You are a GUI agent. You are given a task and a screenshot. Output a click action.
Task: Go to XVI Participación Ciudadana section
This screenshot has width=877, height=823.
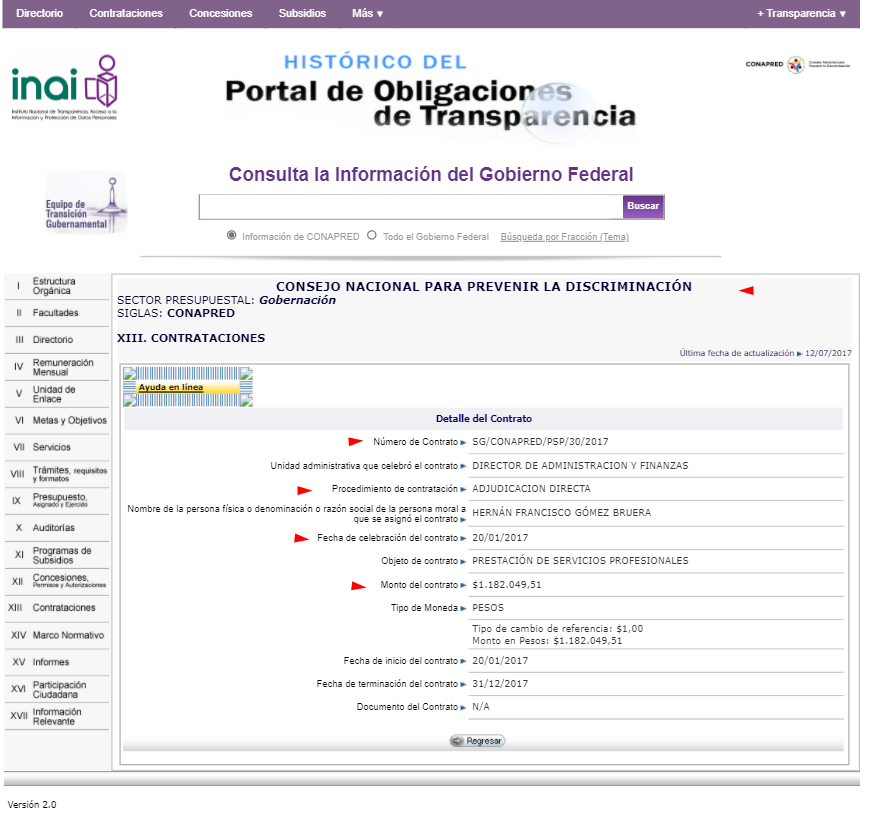coord(56,689)
